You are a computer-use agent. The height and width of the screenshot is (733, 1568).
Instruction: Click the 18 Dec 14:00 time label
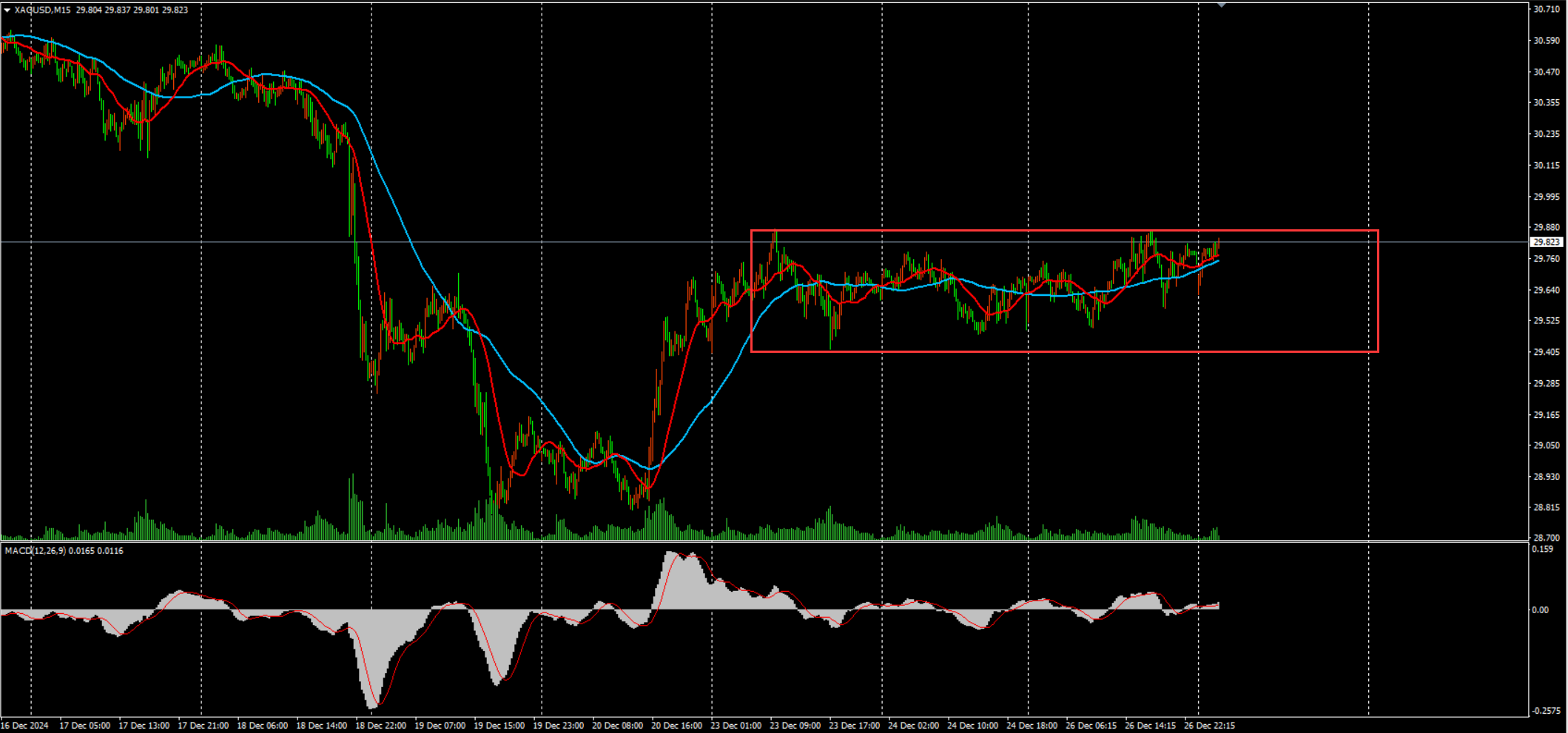pos(321,726)
